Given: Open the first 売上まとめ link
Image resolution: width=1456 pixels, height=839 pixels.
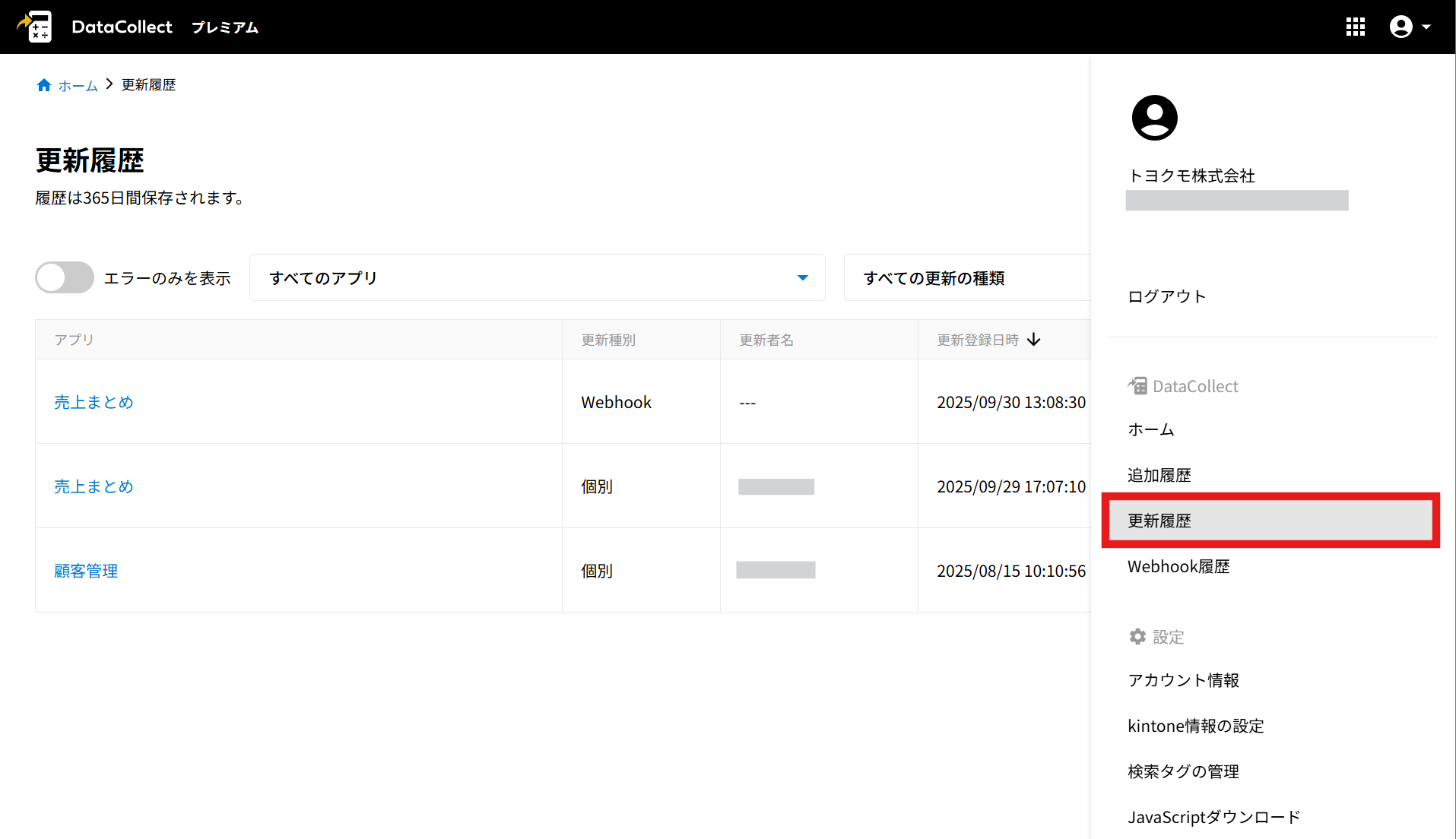Looking at the screenshot, I should 94,402.
